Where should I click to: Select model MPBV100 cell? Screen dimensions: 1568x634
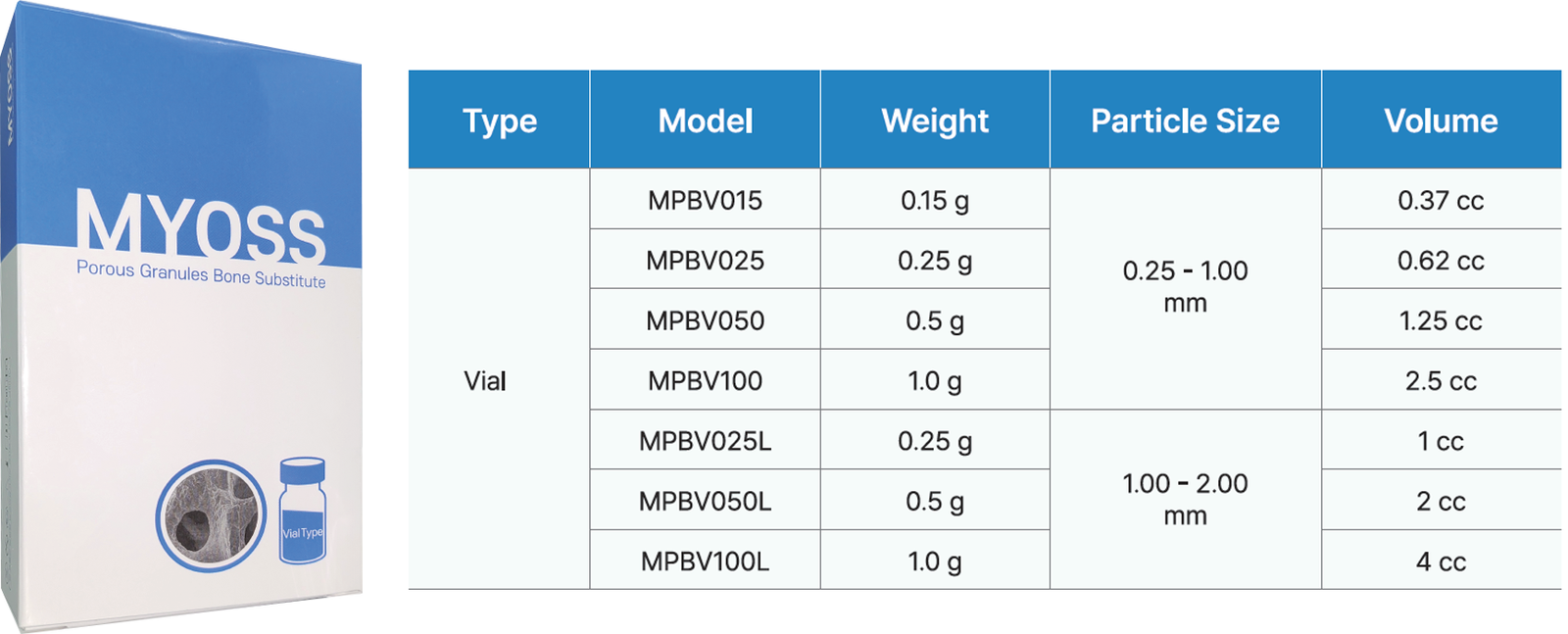pyautogui.click(x=705, y=380)
